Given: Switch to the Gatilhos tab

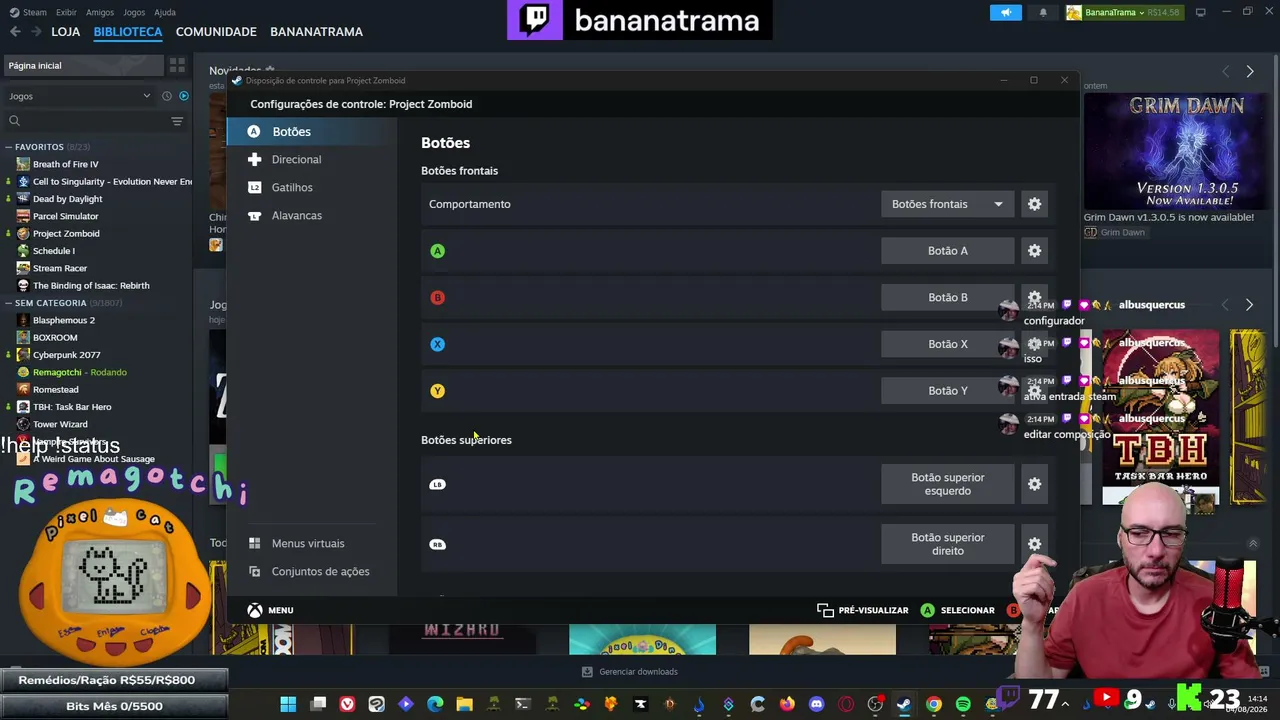Looking at the screenshot, I should [x=312, y=188].
